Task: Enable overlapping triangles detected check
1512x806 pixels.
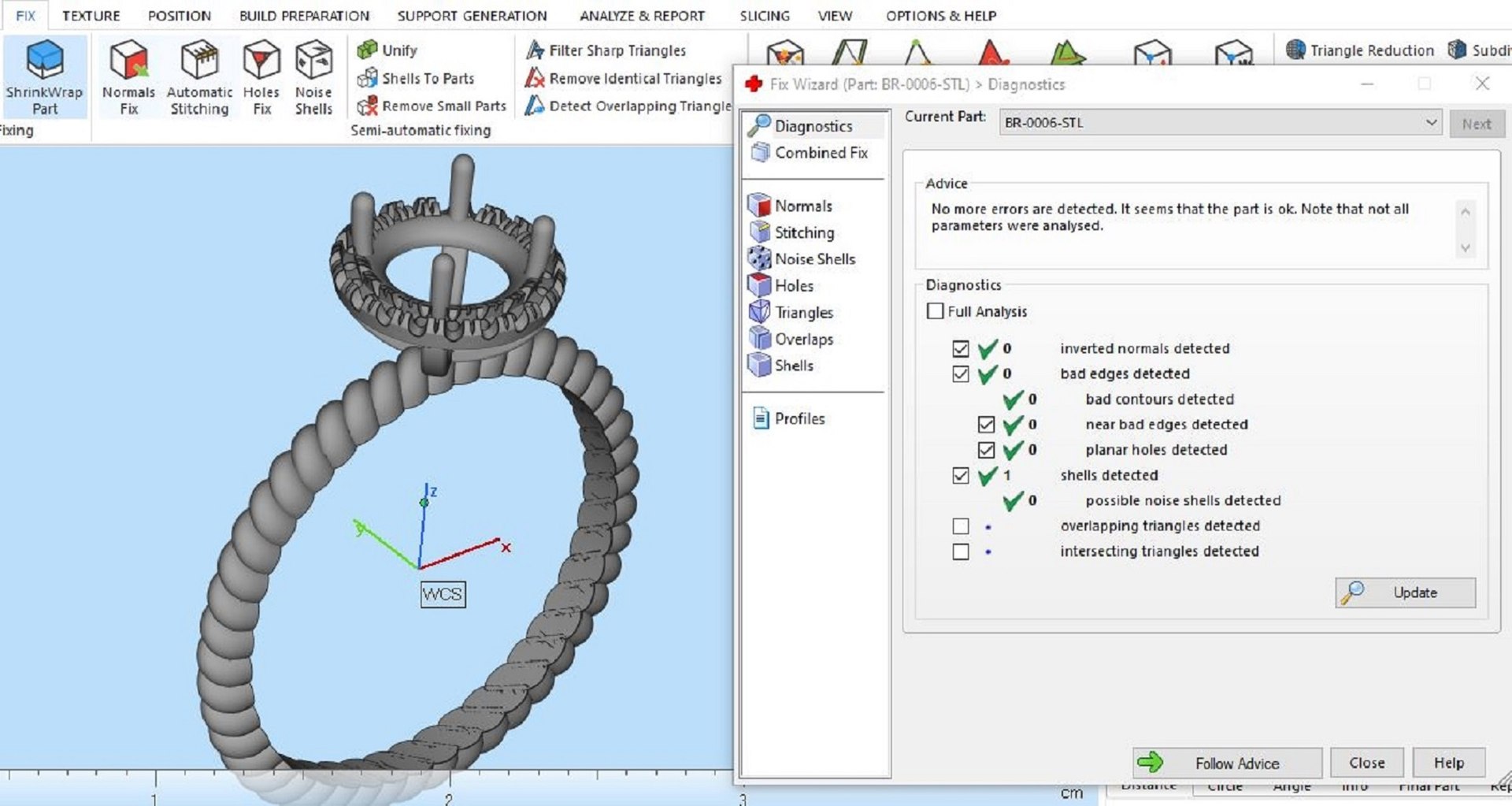Action: pyautogui.click(x=960, y=526)
